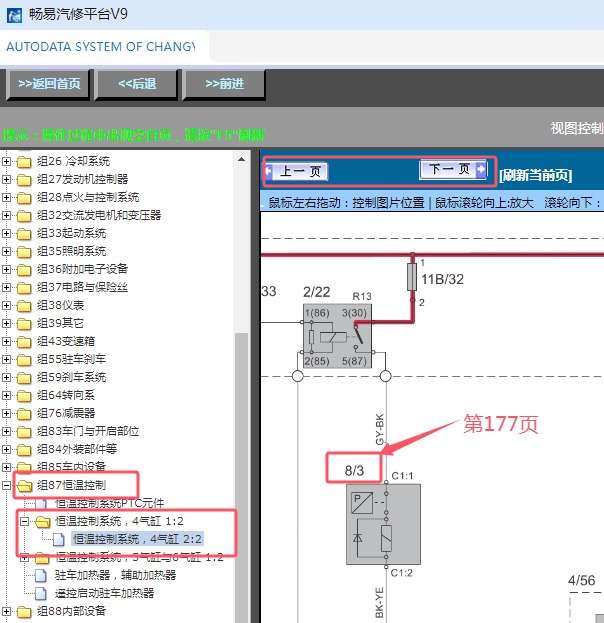
Task: Click the >>前进 forward button
Action: [x=225, y=84]
